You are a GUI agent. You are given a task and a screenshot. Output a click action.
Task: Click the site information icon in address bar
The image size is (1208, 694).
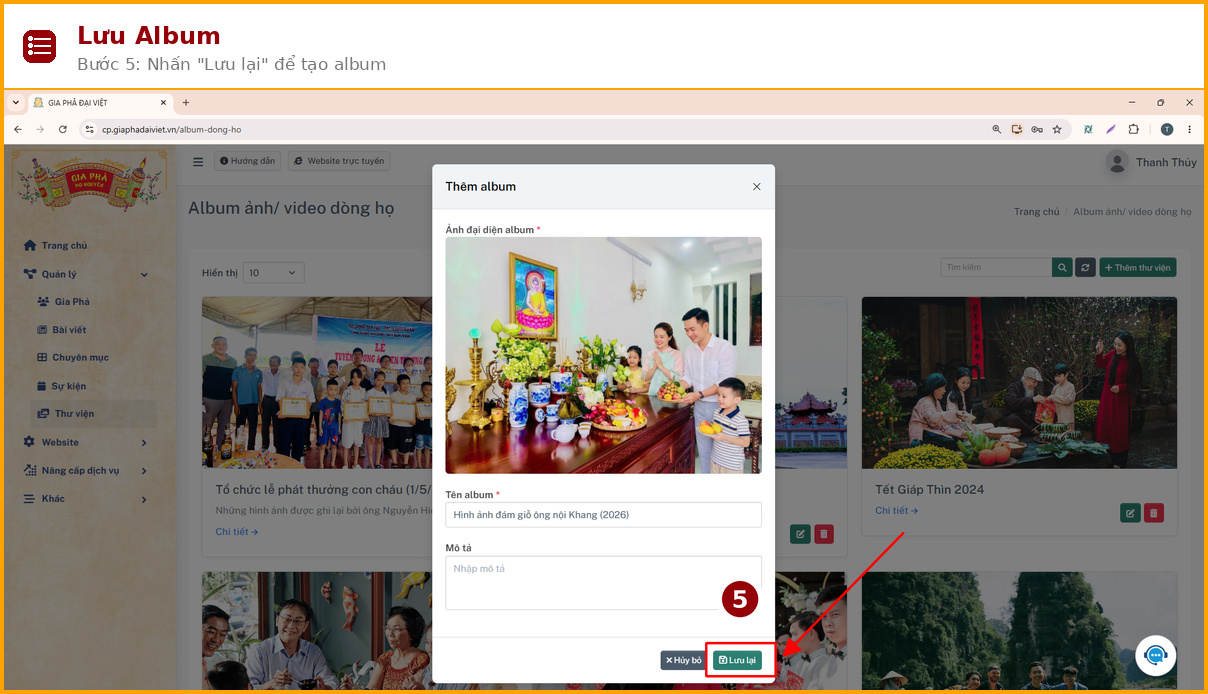tap(89, 129)
